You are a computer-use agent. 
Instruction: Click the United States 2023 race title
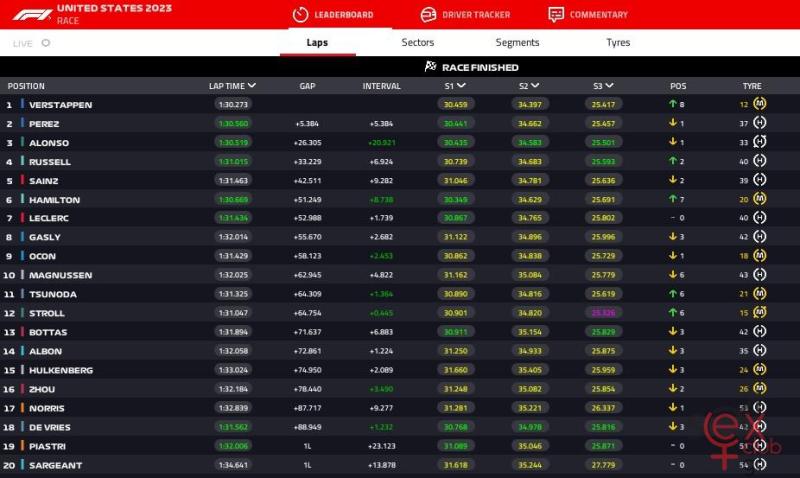pyautogui.click(x=114, y=8)
